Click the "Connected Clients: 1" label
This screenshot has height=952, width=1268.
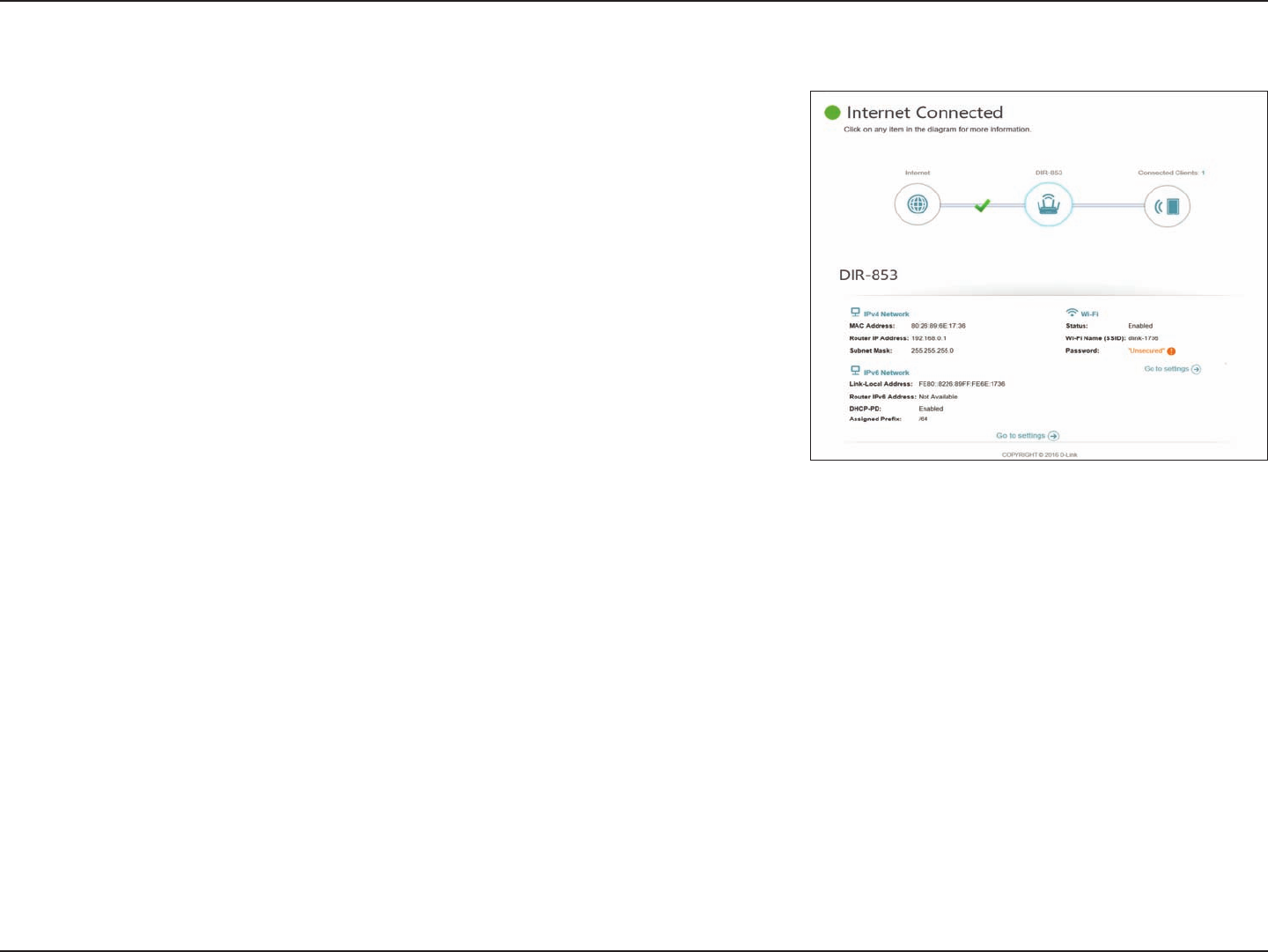coord(1171,173)
